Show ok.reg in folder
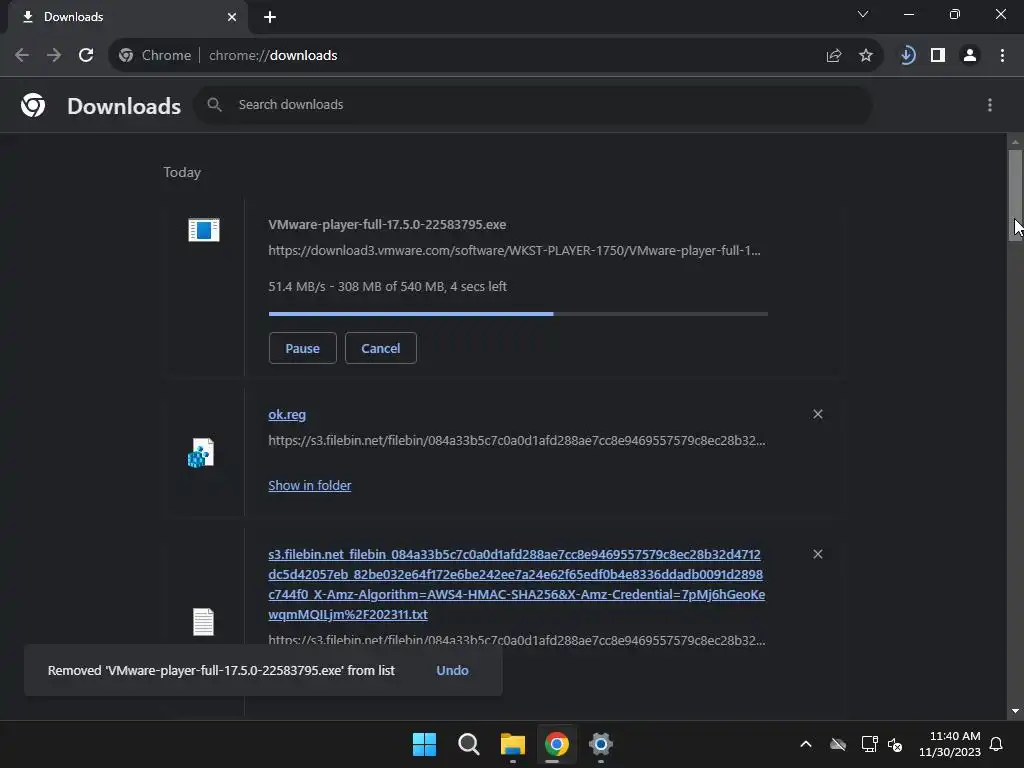 pos(310,485)
